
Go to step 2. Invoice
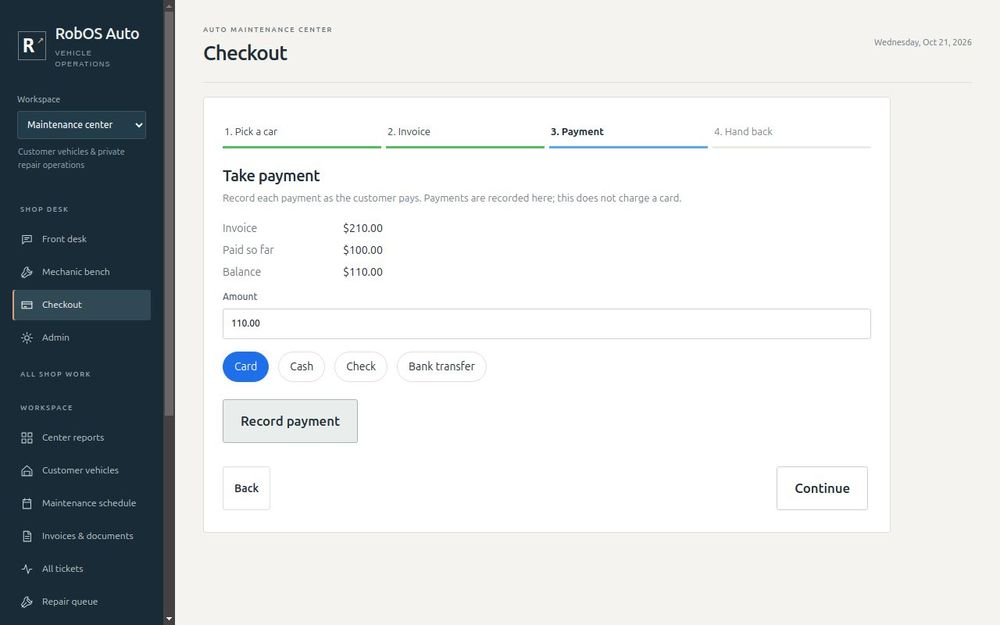(x=465, y=132)
